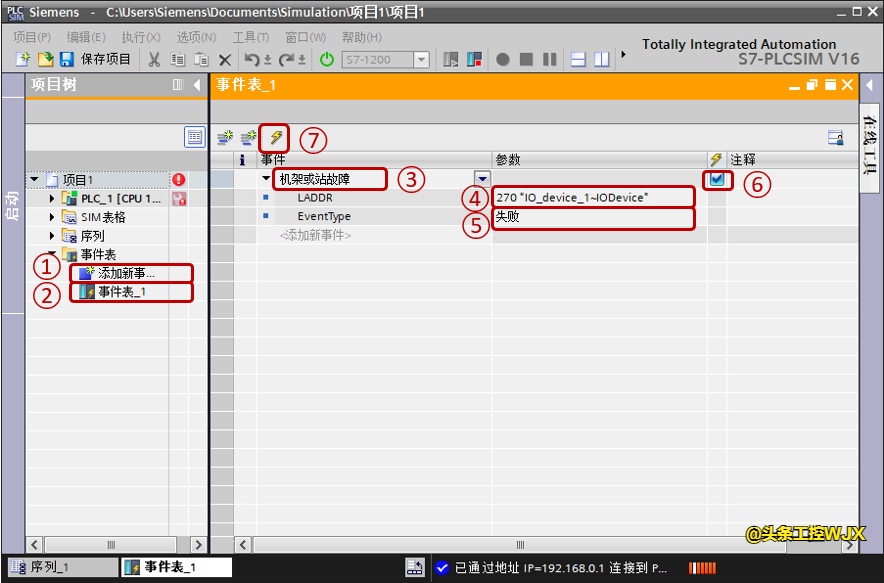Open the event type dropdown for 机架或站故障

(481, 179)
